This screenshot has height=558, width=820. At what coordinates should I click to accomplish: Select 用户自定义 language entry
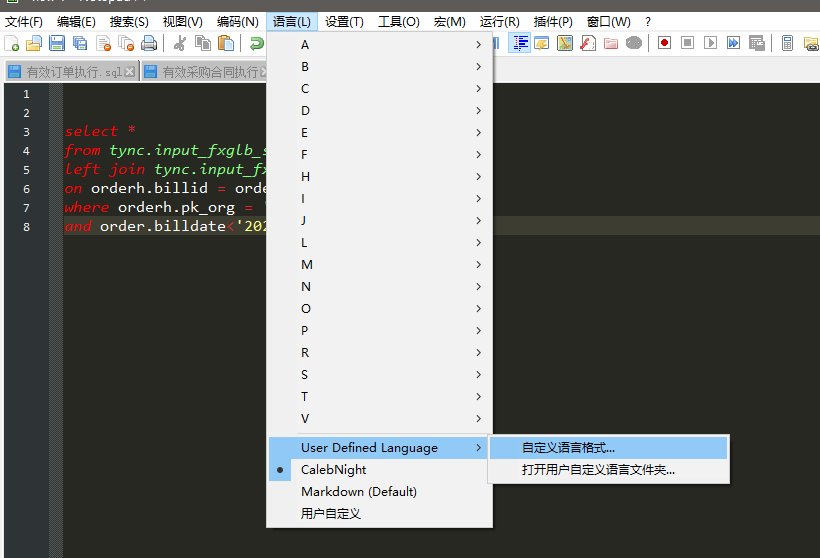click(x=380, y=514)
